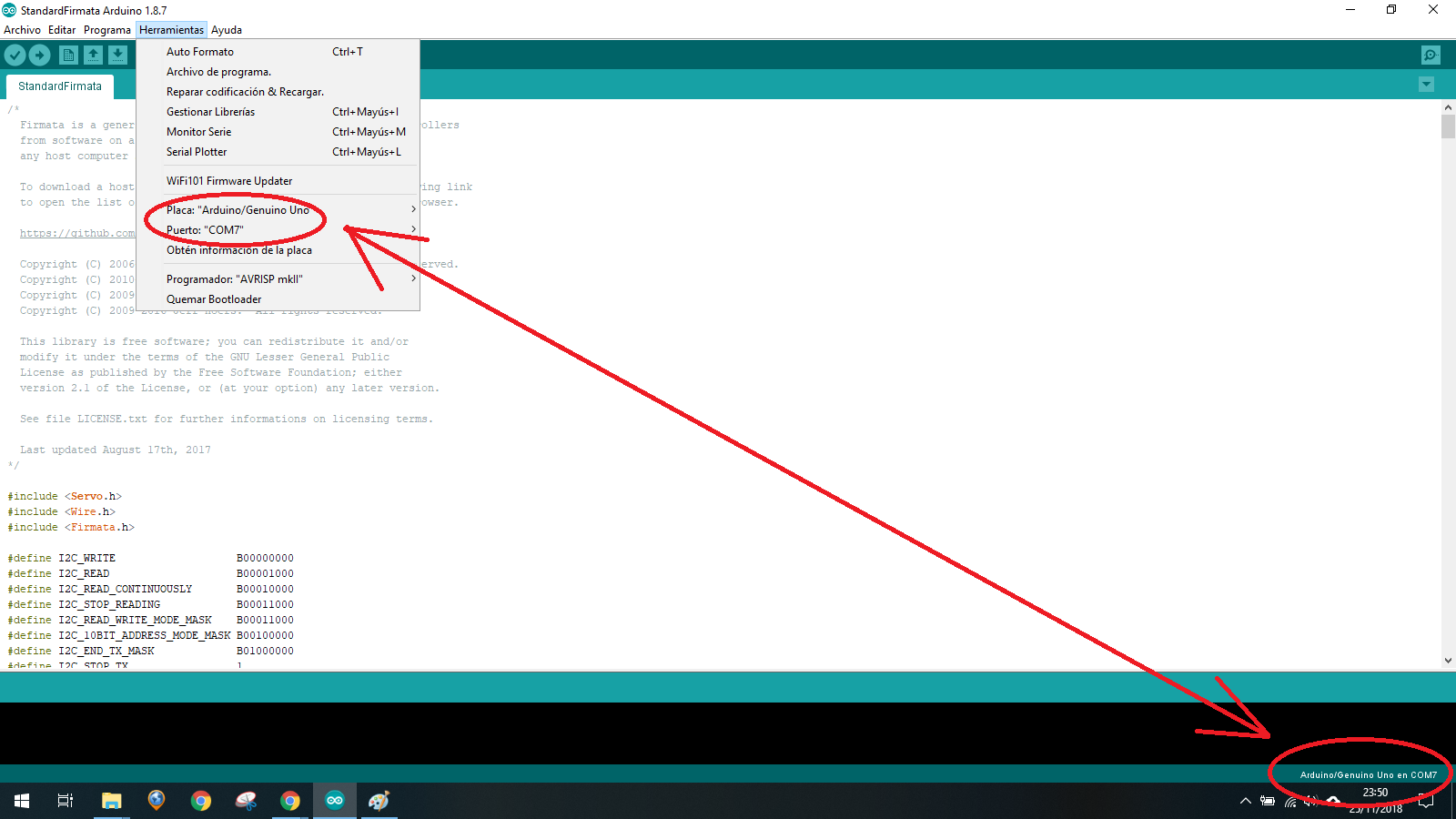Upload the sketch using the arrow icon
1456x819 pixels.
click(x=40, y=55)
